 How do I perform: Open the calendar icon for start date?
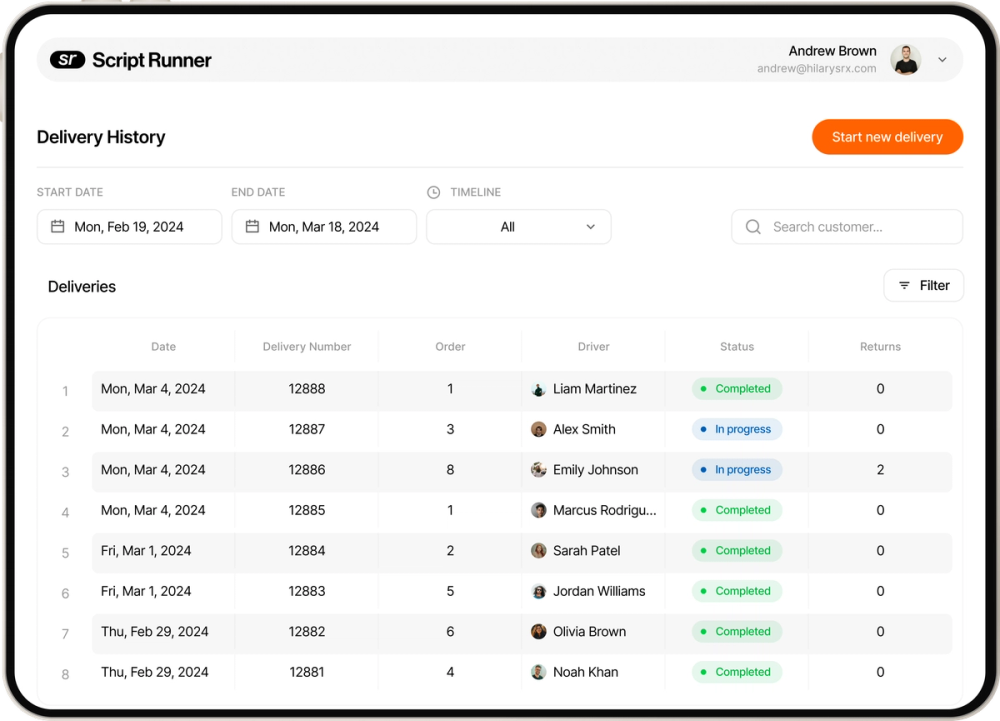point(56,227)
